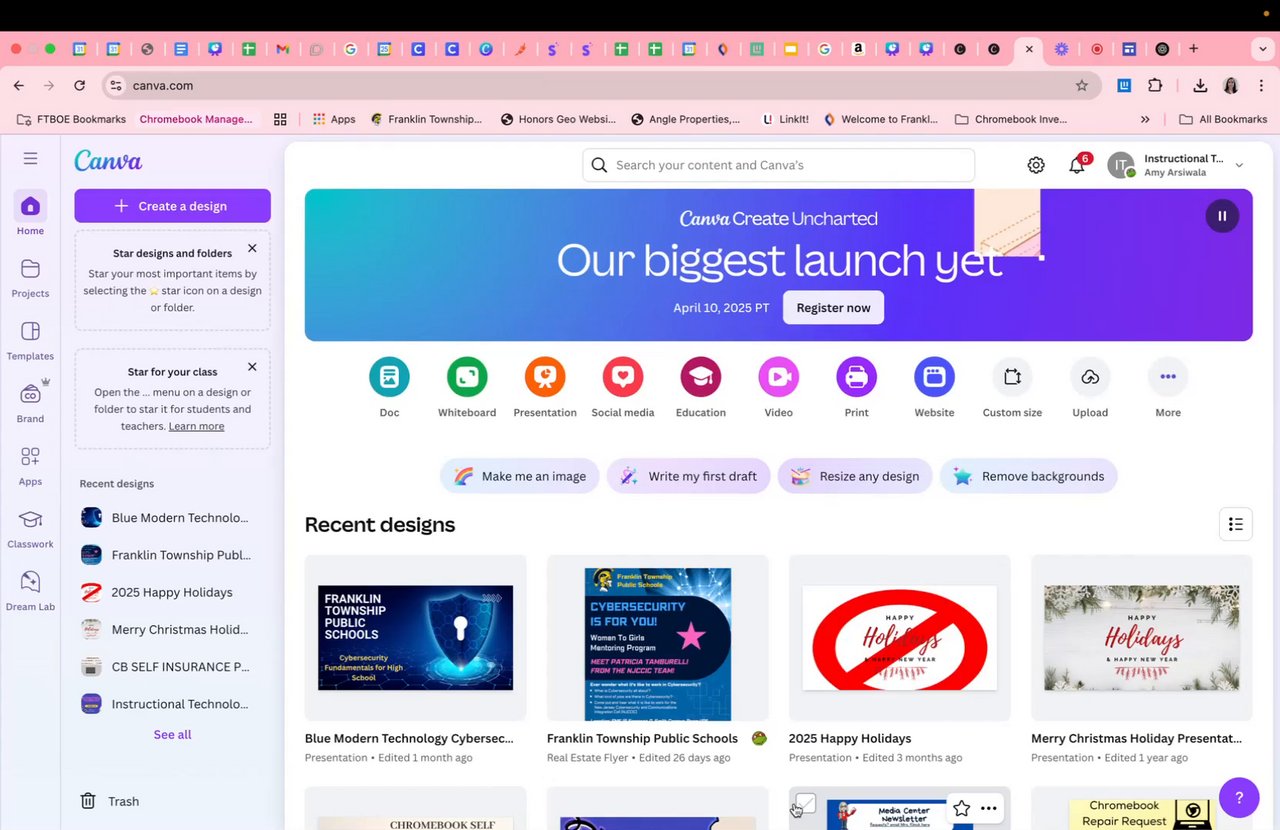Open more options on Media Center Newsletter
The image size is (1280, 830).
tap(989, 808)
